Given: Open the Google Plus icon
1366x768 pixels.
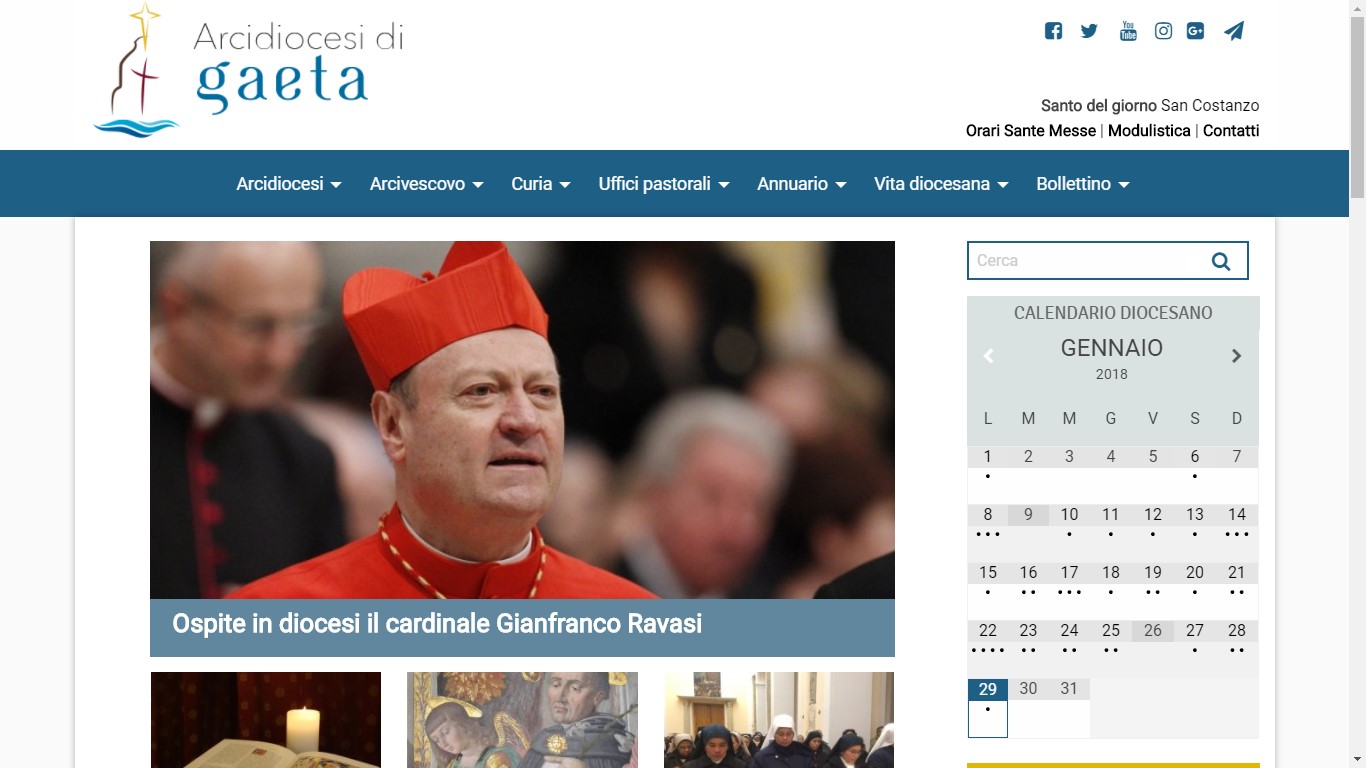Looking at the screenshot, I should [x=1196, y=31].
